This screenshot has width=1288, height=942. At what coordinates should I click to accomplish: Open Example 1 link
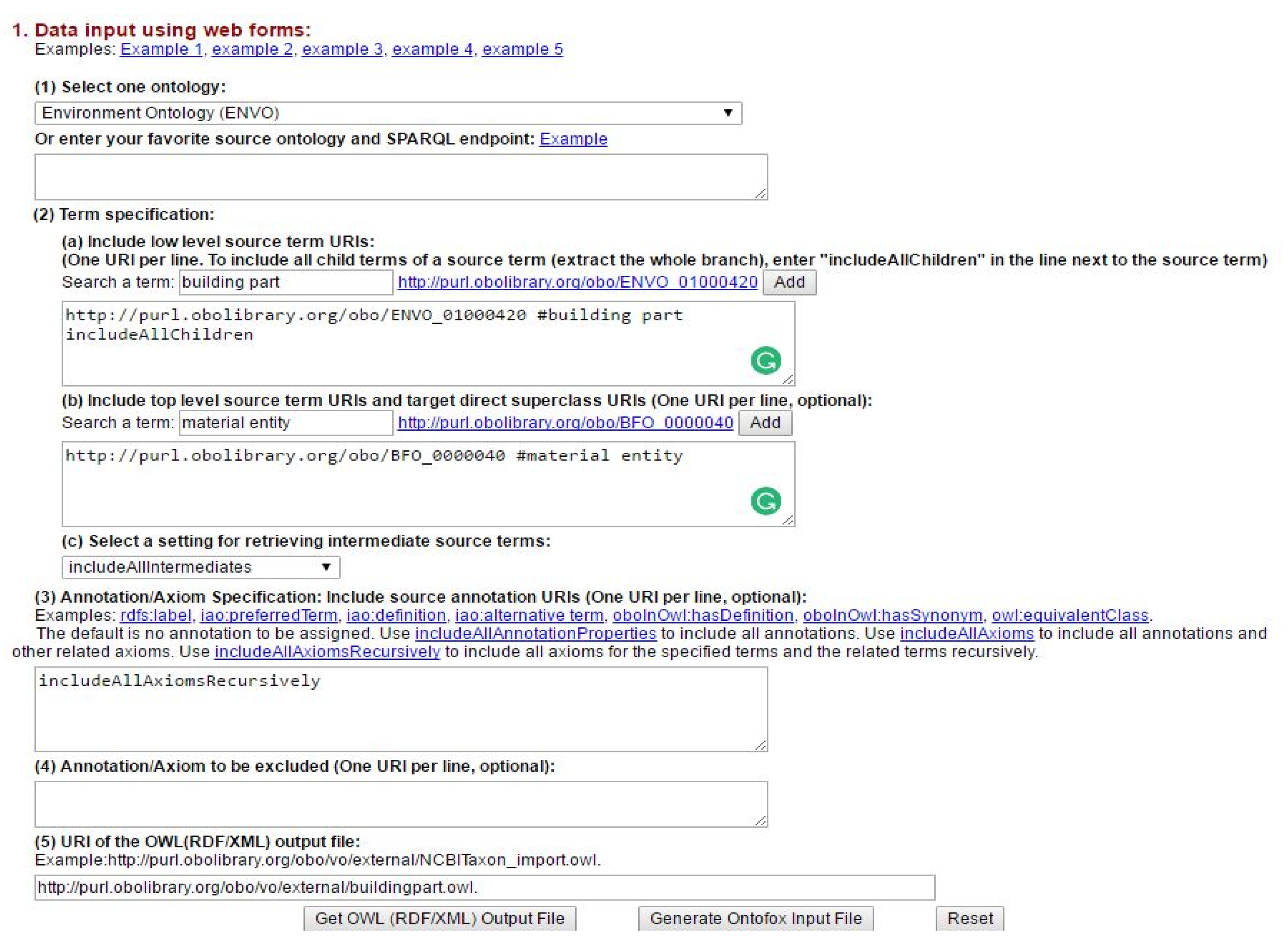161,50
